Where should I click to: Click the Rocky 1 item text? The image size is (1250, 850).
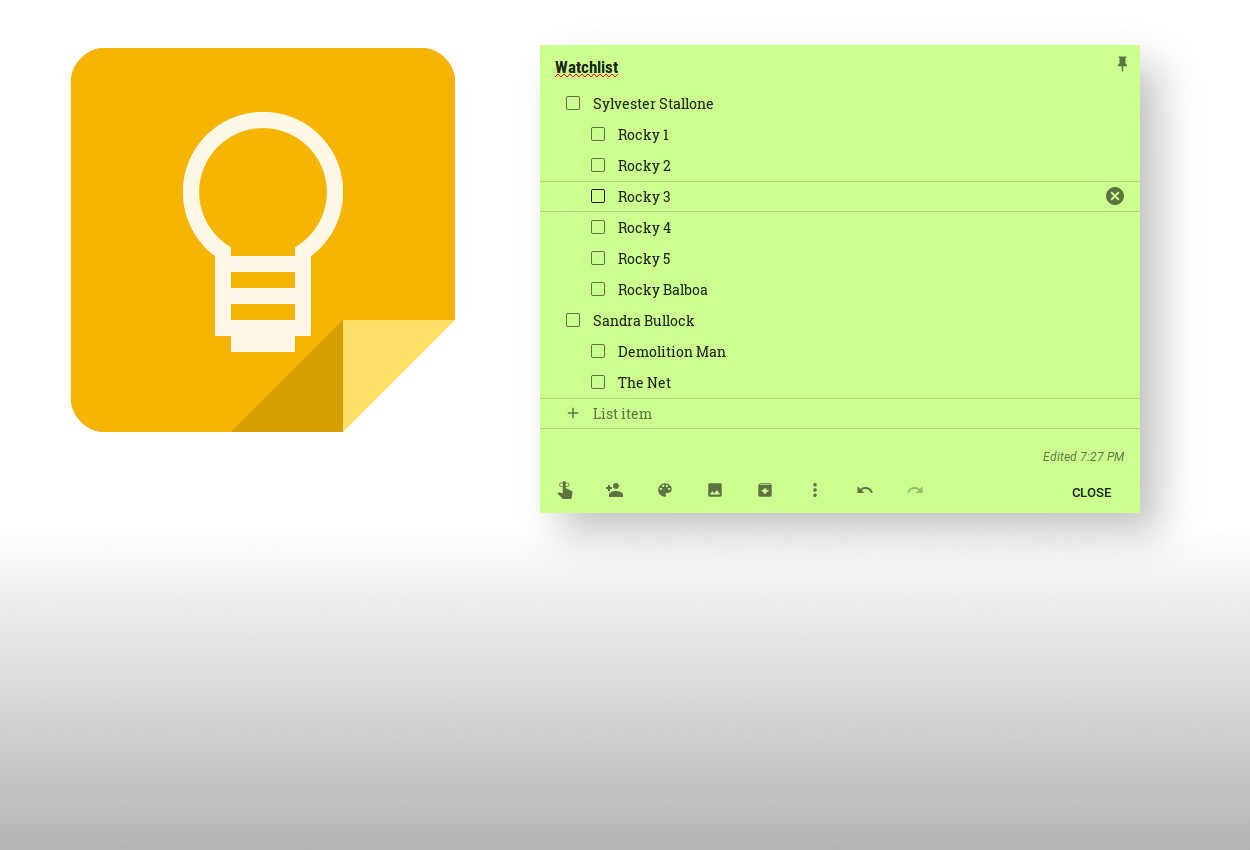643,135
